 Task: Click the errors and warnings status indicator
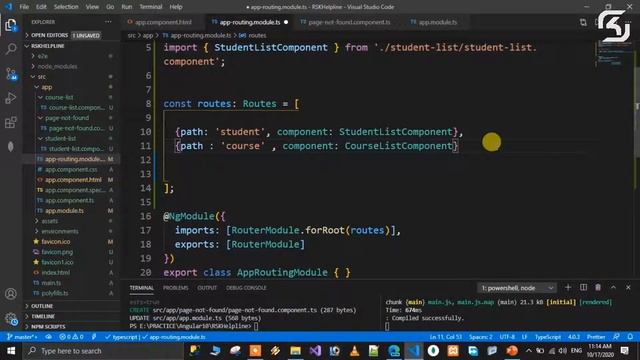71,337
